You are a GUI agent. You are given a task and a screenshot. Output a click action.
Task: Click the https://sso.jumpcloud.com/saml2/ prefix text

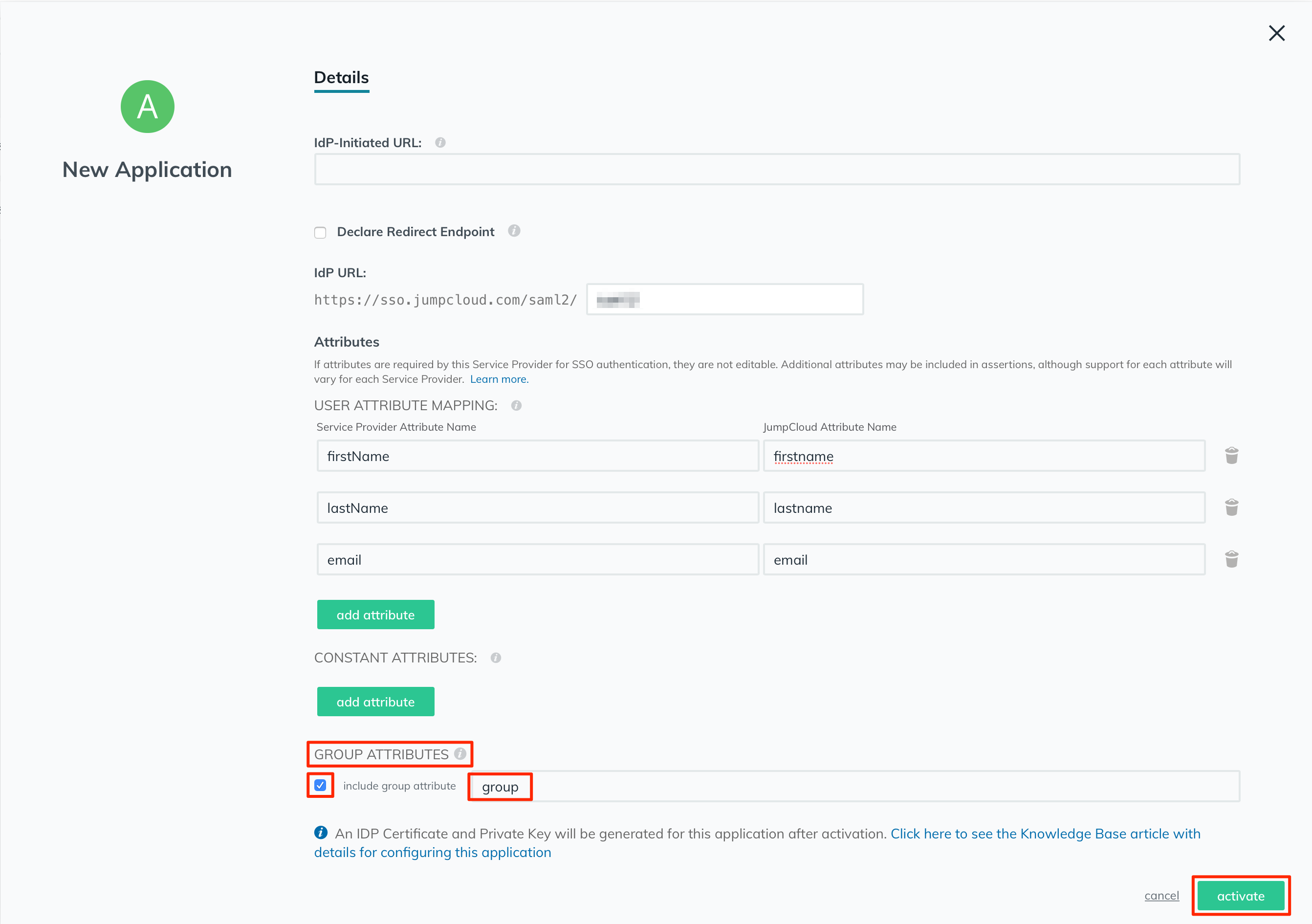pyautogui.click(x=446, y=299)
